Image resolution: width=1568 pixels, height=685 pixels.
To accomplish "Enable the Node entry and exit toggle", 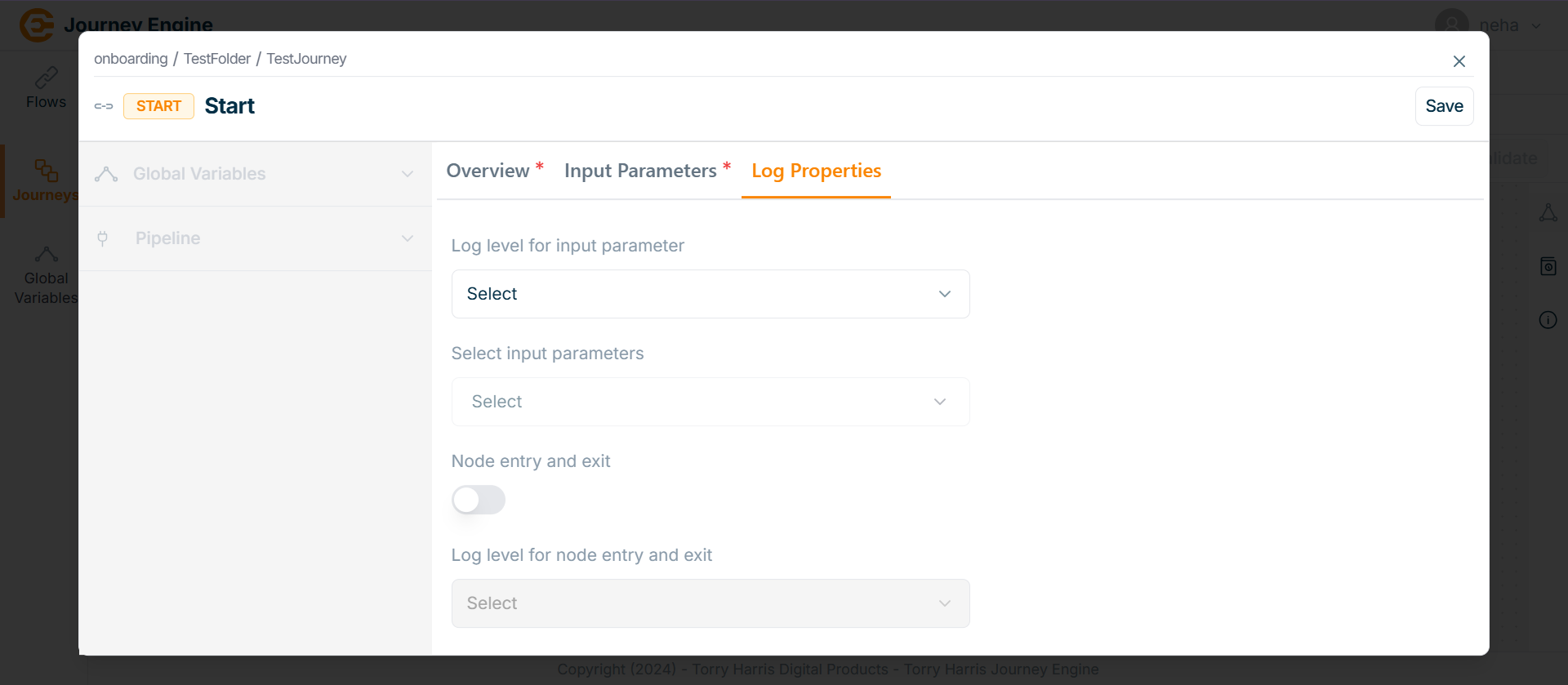I will click(479, 500).
